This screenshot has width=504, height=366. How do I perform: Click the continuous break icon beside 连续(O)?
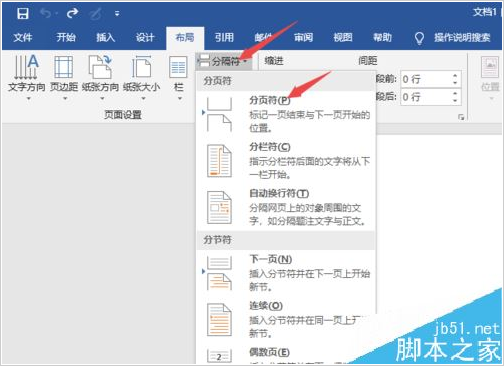coord(219,319)
